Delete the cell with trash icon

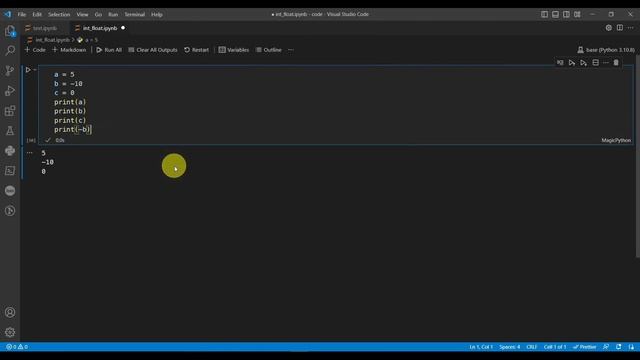616,63
